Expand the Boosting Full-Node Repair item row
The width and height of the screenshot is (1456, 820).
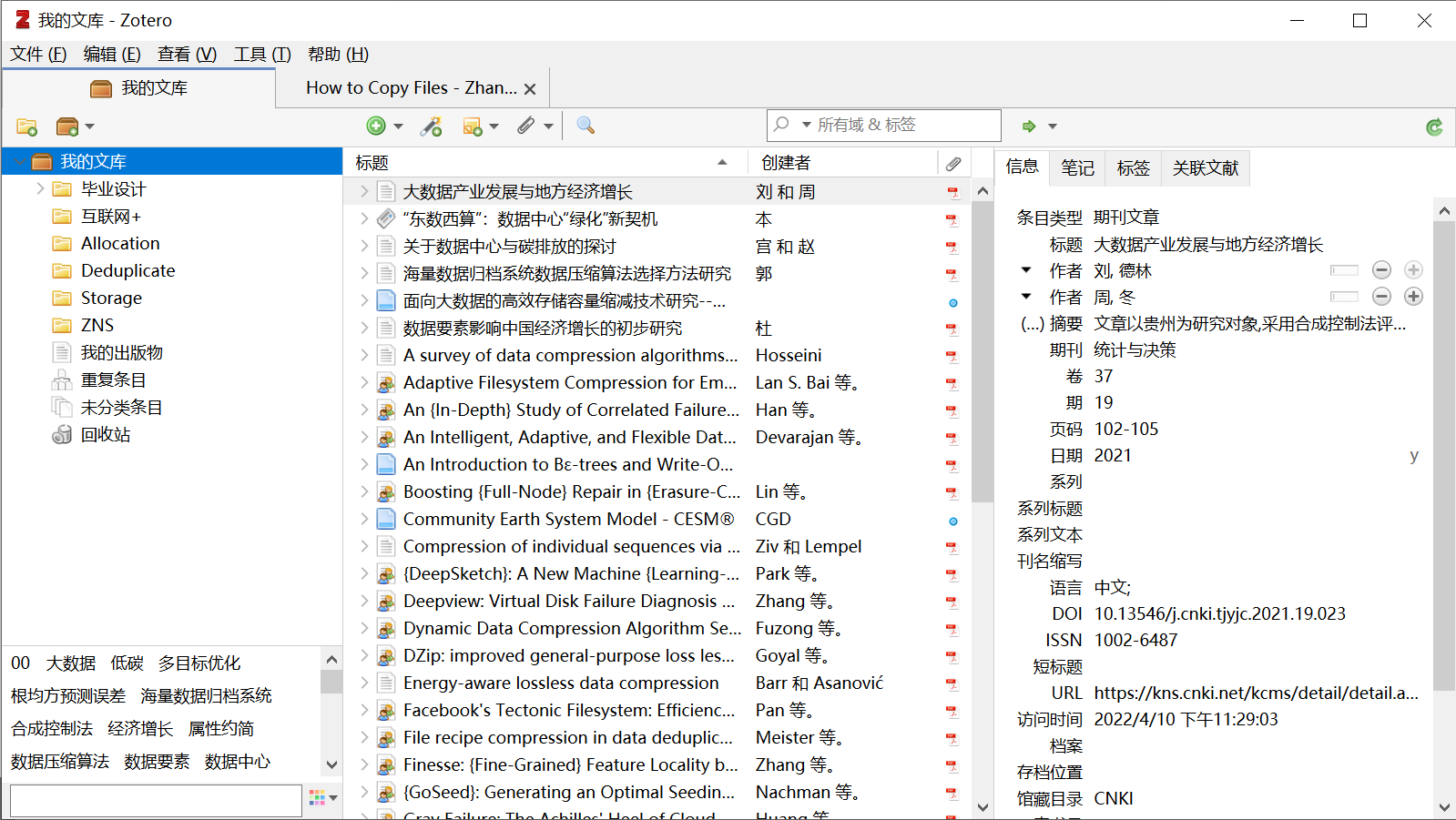[x=364, y=492]
